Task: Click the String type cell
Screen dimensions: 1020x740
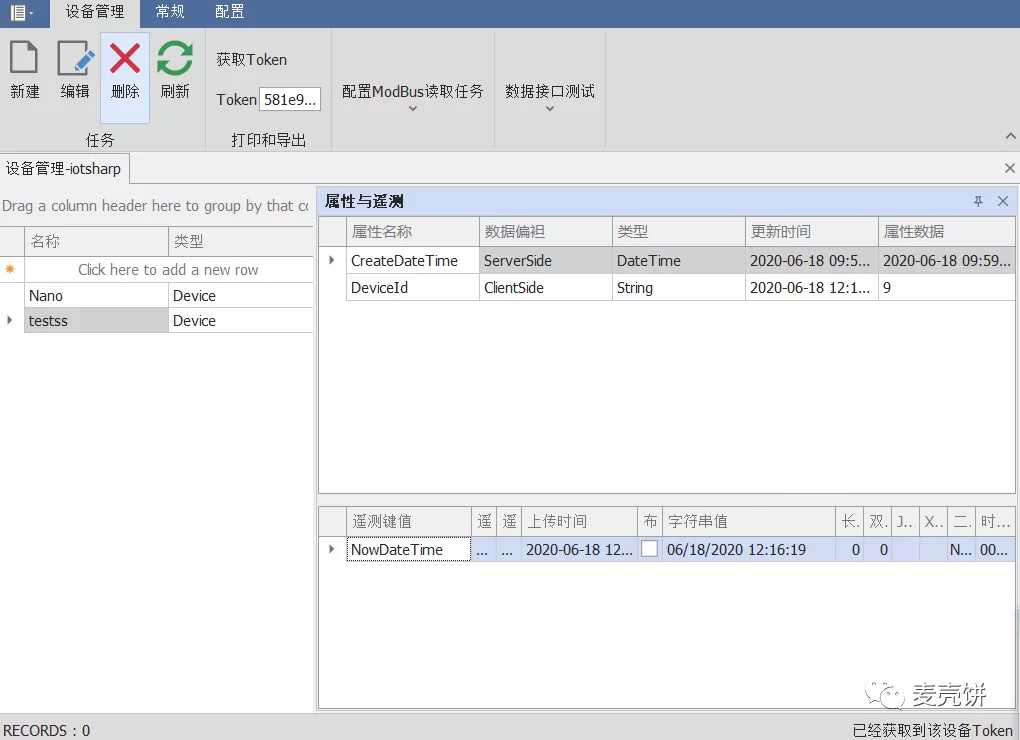Action: point(678,287)
